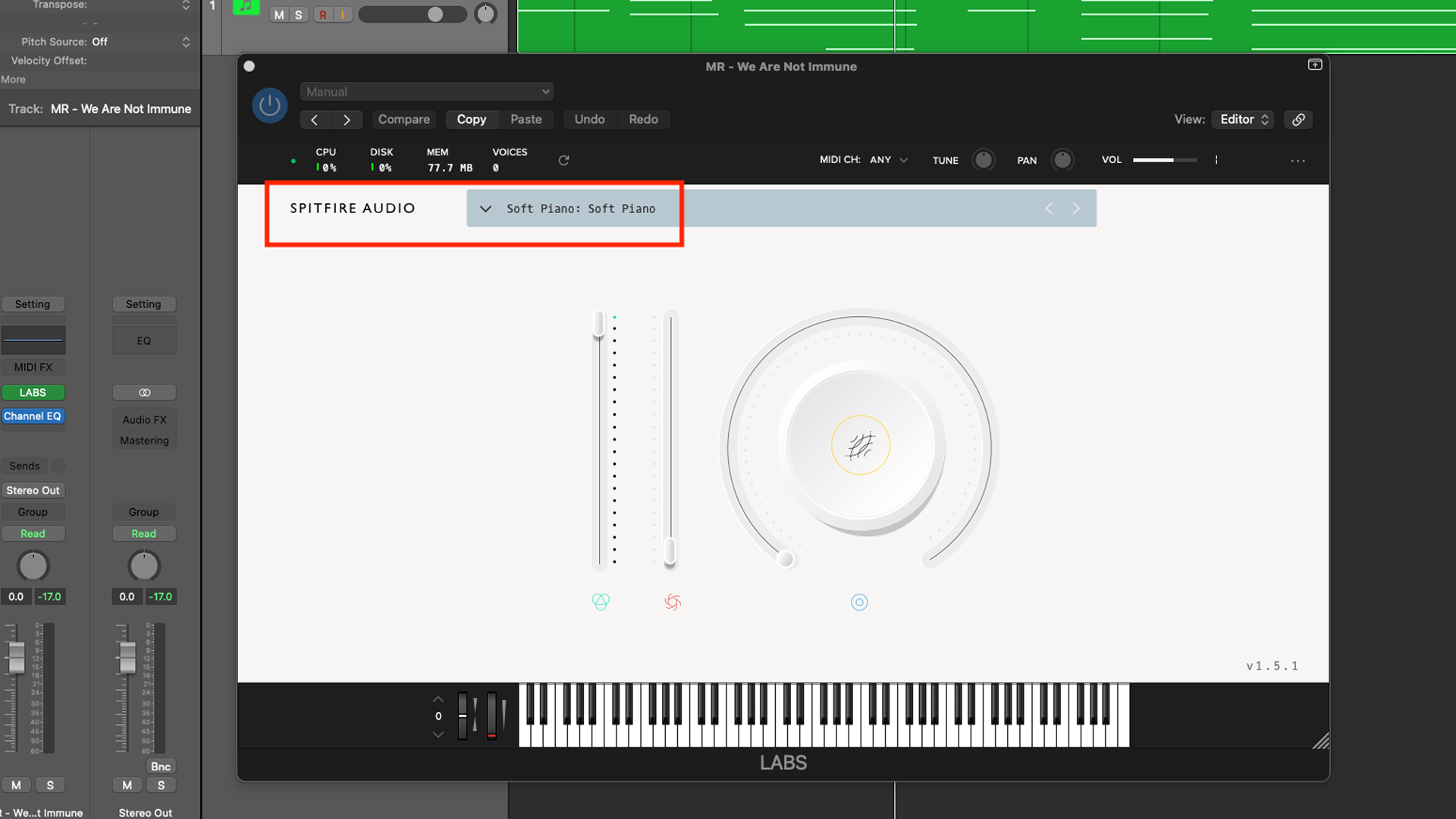Solo the Stereo Out channel strip
1456x819 pixels.
point(161,785)
